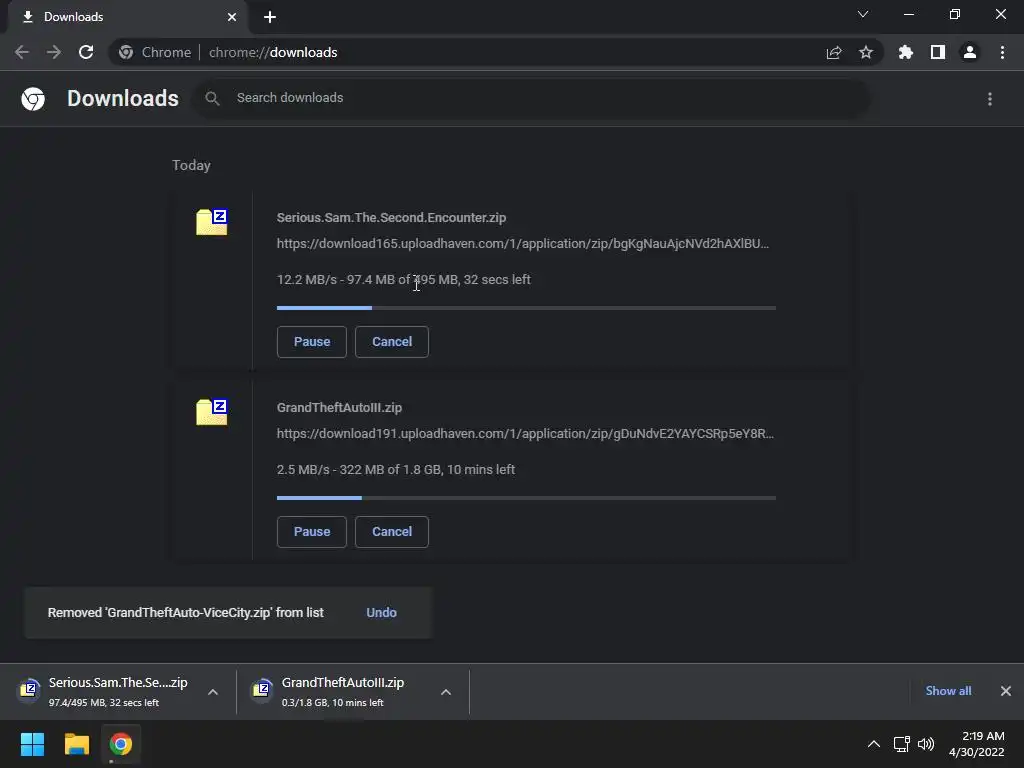Close the download shelf

click(1006, 691)
